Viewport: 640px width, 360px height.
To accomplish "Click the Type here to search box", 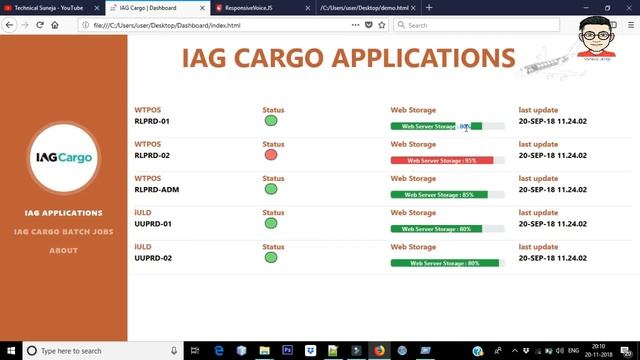I will (x=103, y=351).
